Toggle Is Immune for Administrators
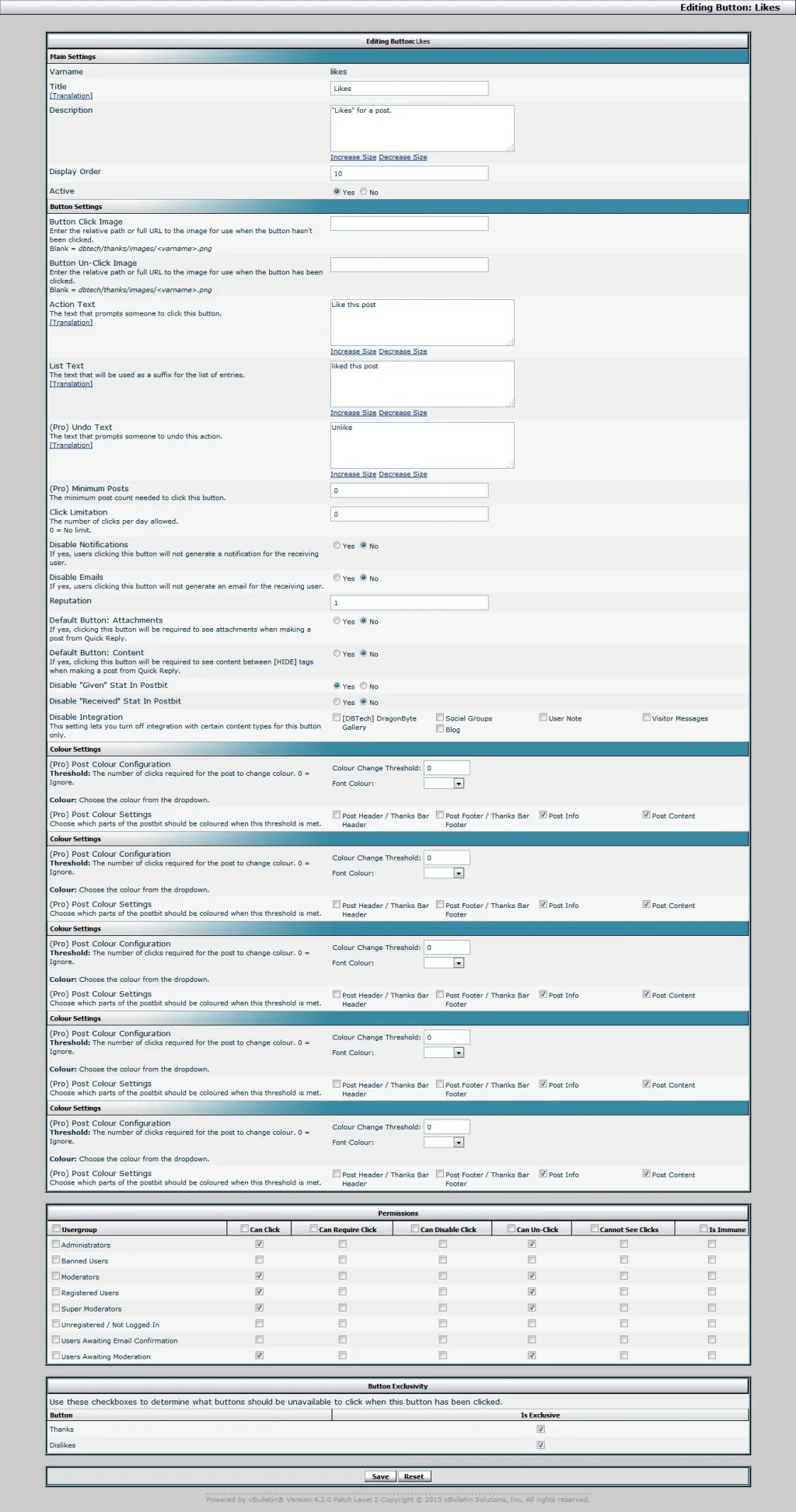Screen dimensions: 796x1512 (x=711, y=1245)
